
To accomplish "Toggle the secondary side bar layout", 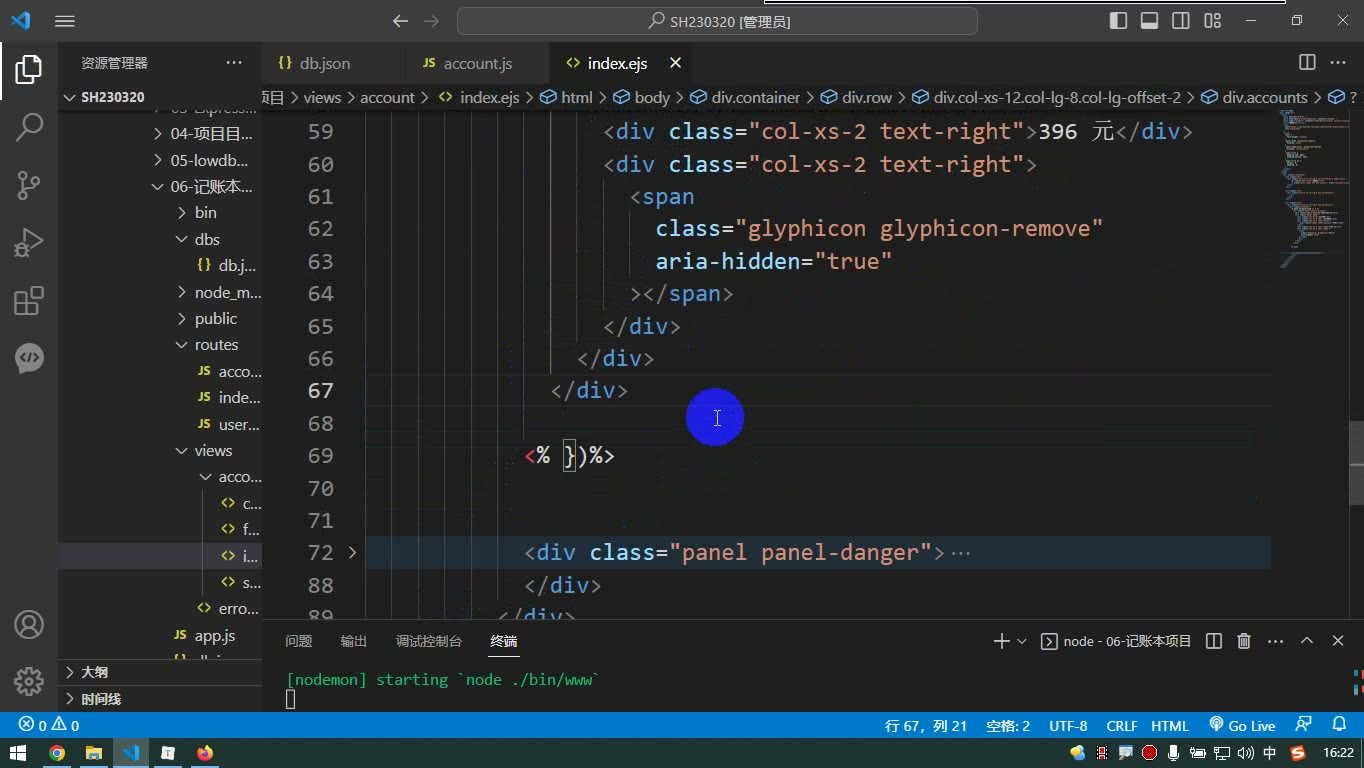I will [1181, 21].
